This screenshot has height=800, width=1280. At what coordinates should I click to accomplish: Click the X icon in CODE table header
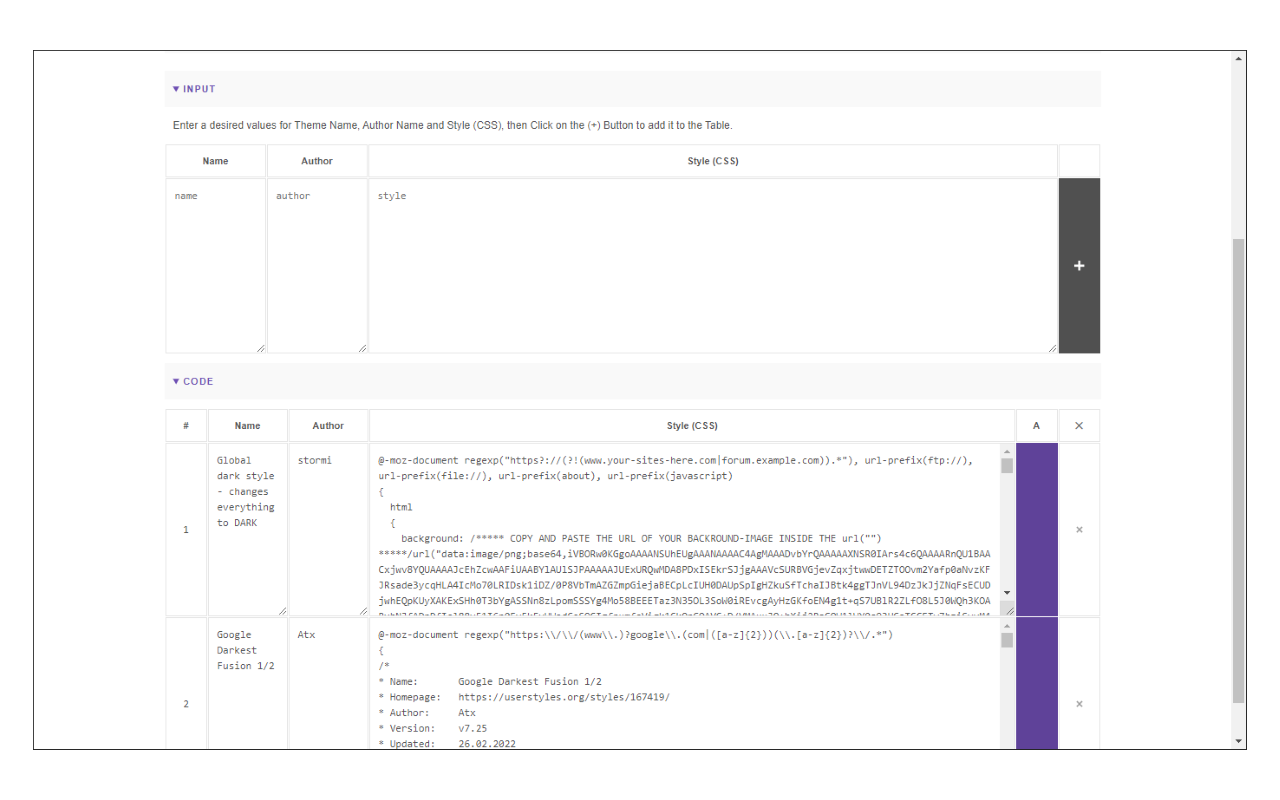[x=1079, y=426]
